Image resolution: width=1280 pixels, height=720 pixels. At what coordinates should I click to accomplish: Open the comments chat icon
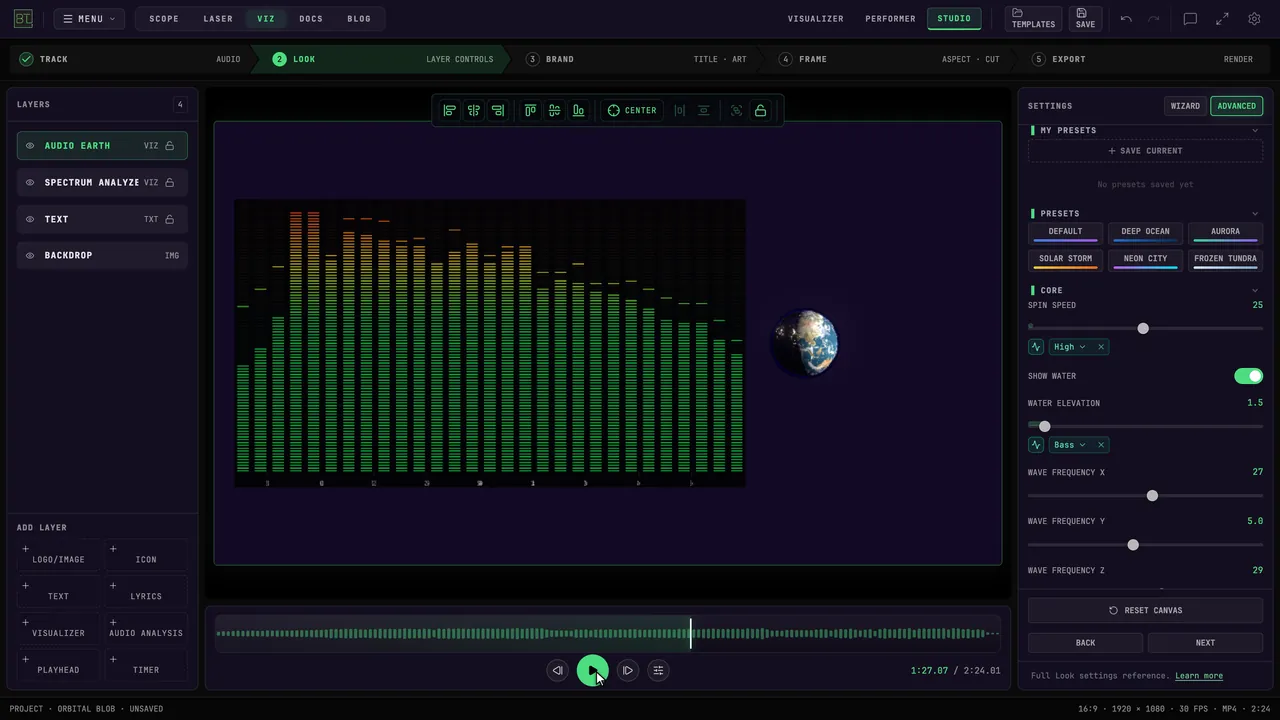[1190, 19]
